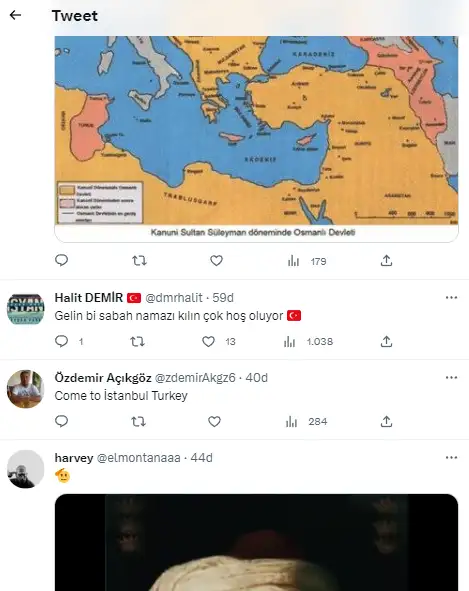Like Özdemir Açıkgöz's tweet

pyautogui.click(x=215, y=421)
